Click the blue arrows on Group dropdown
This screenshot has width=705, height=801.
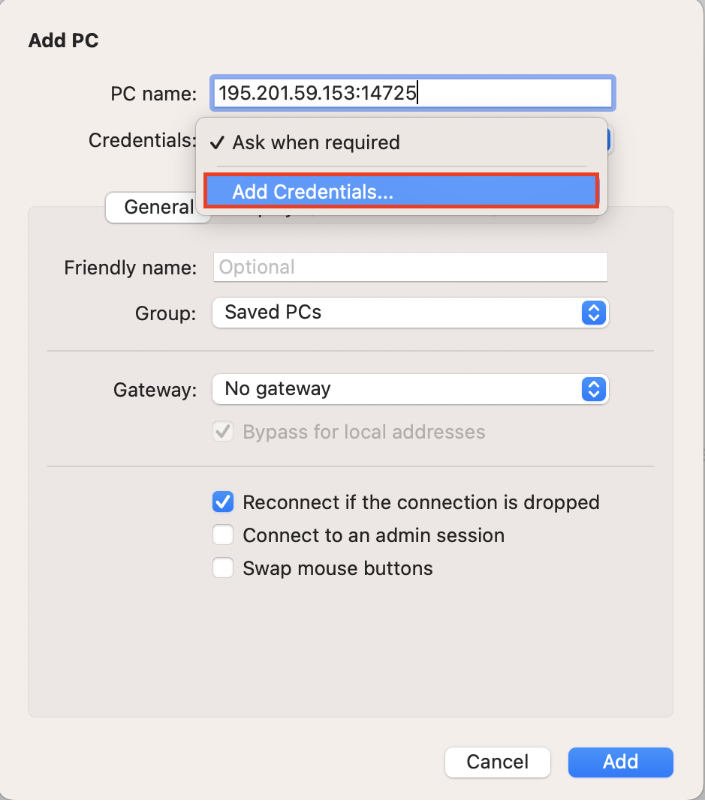click(x=594, y=313)
